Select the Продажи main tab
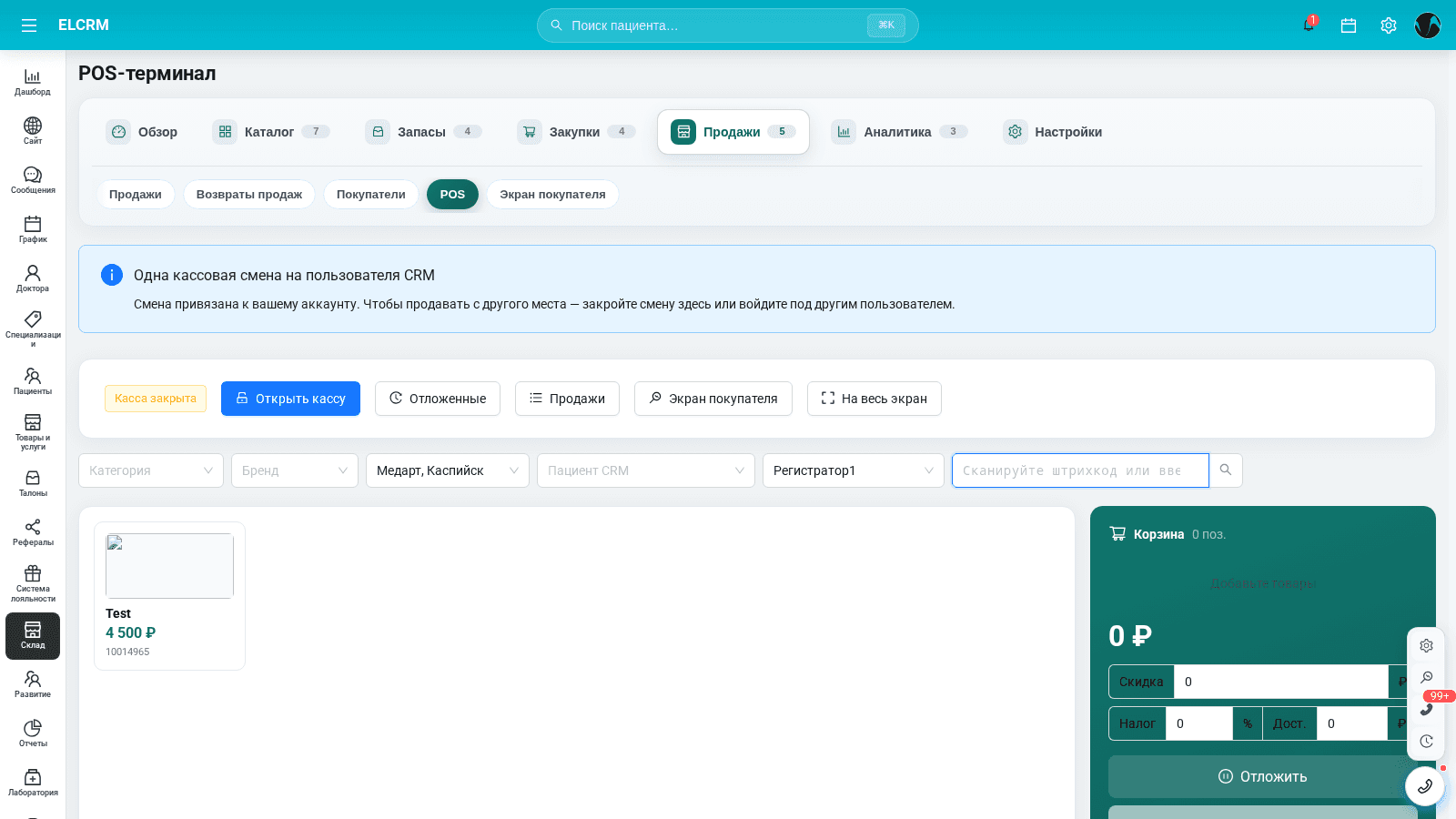Viewport: 1456px width, 819px height. tap(733, 132)
